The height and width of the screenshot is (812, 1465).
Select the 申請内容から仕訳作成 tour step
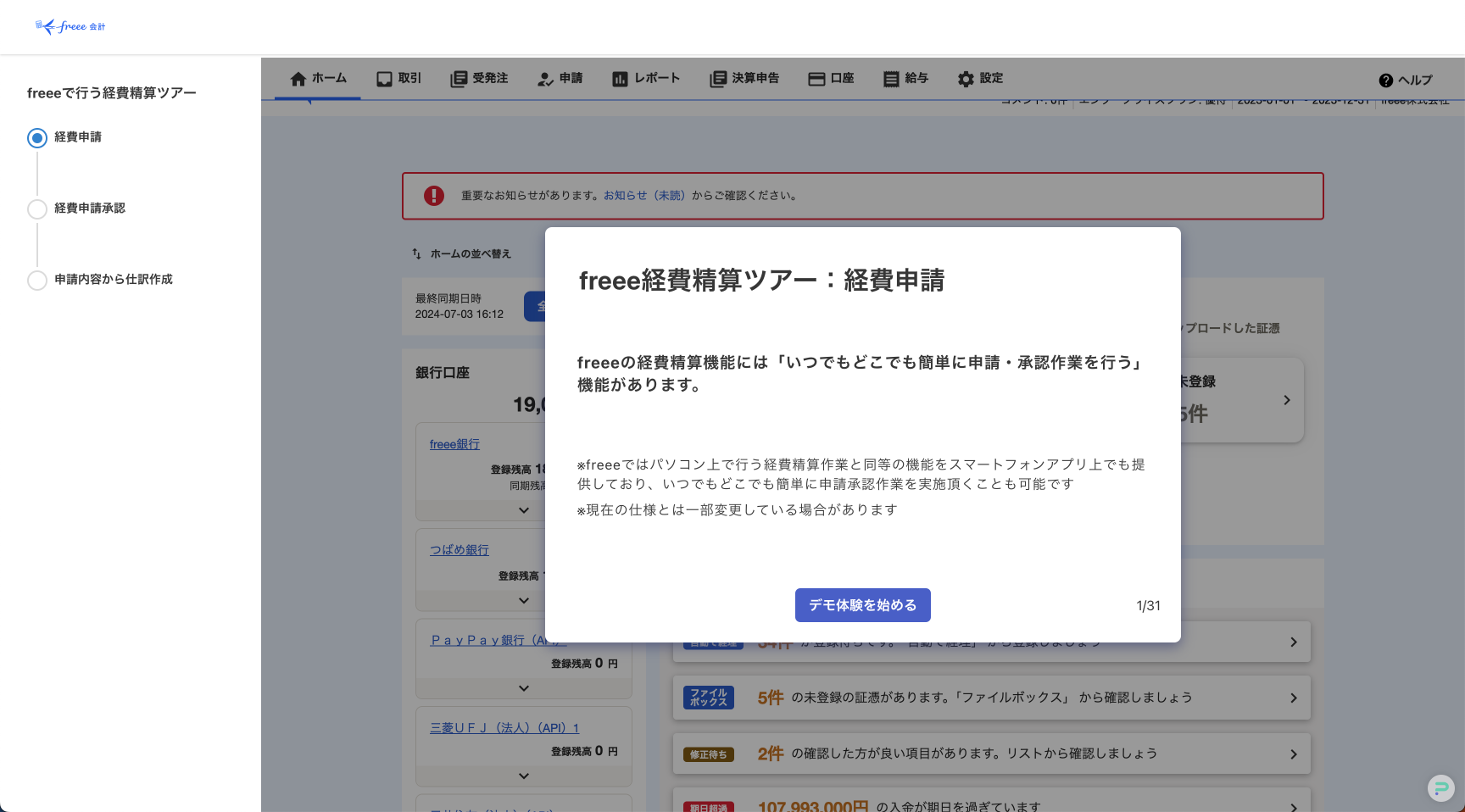100,280
